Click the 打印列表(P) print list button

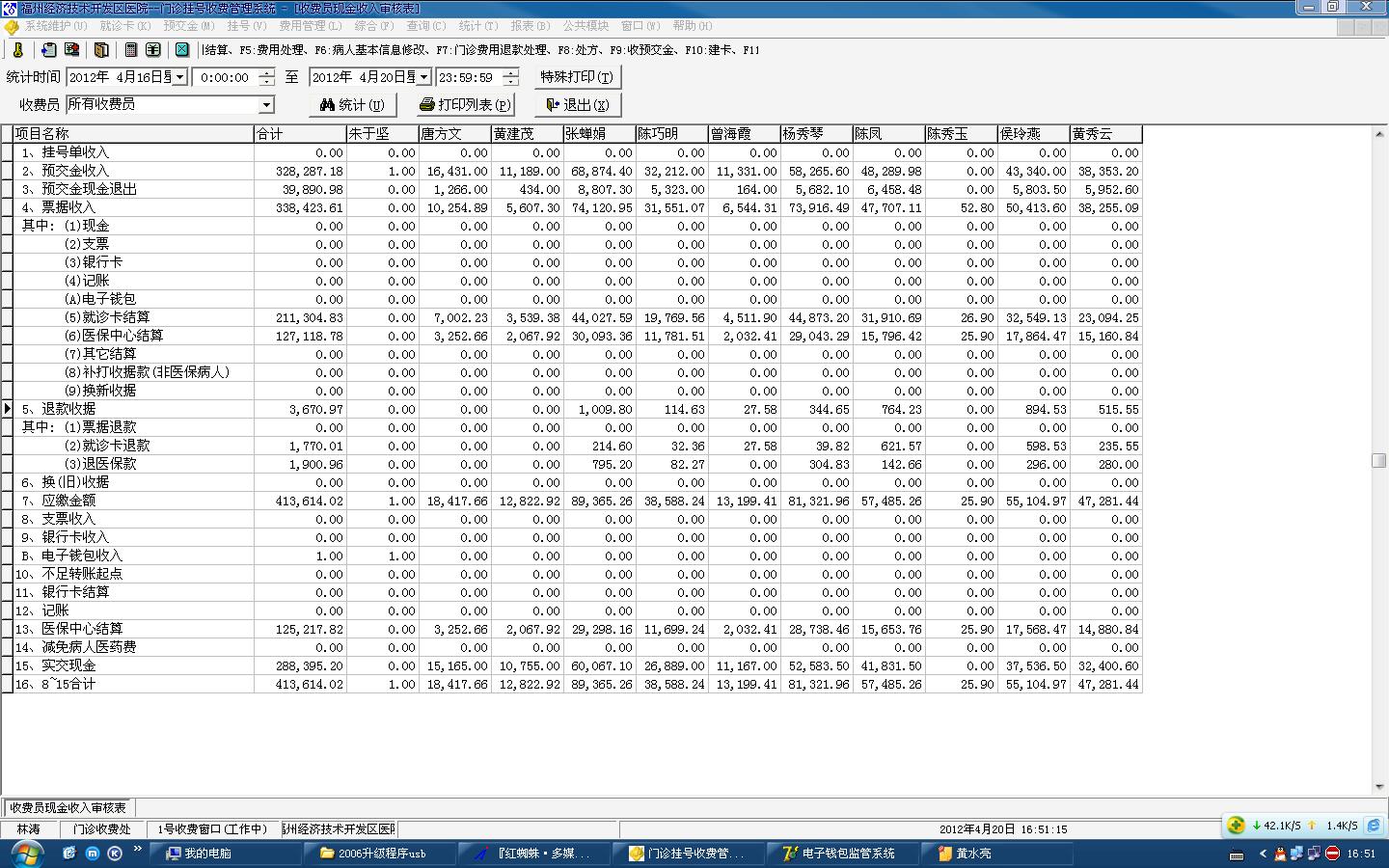pyautogui.click(x=466, y=104)
